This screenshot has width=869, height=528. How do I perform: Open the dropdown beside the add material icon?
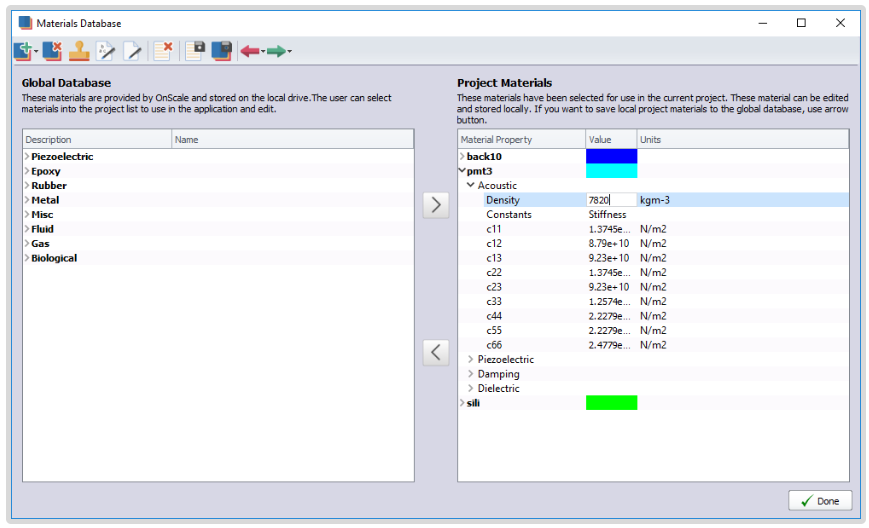coord(36,52)
